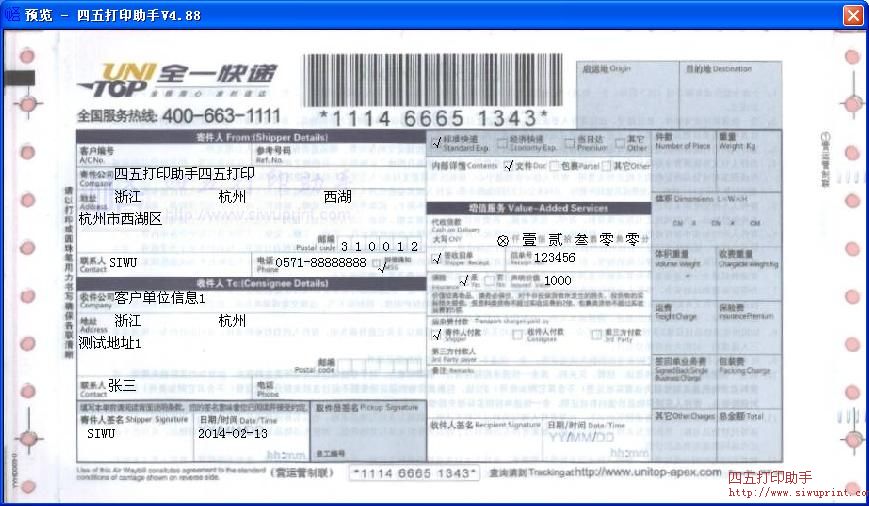Click declared value 1000

pos(558,280)
